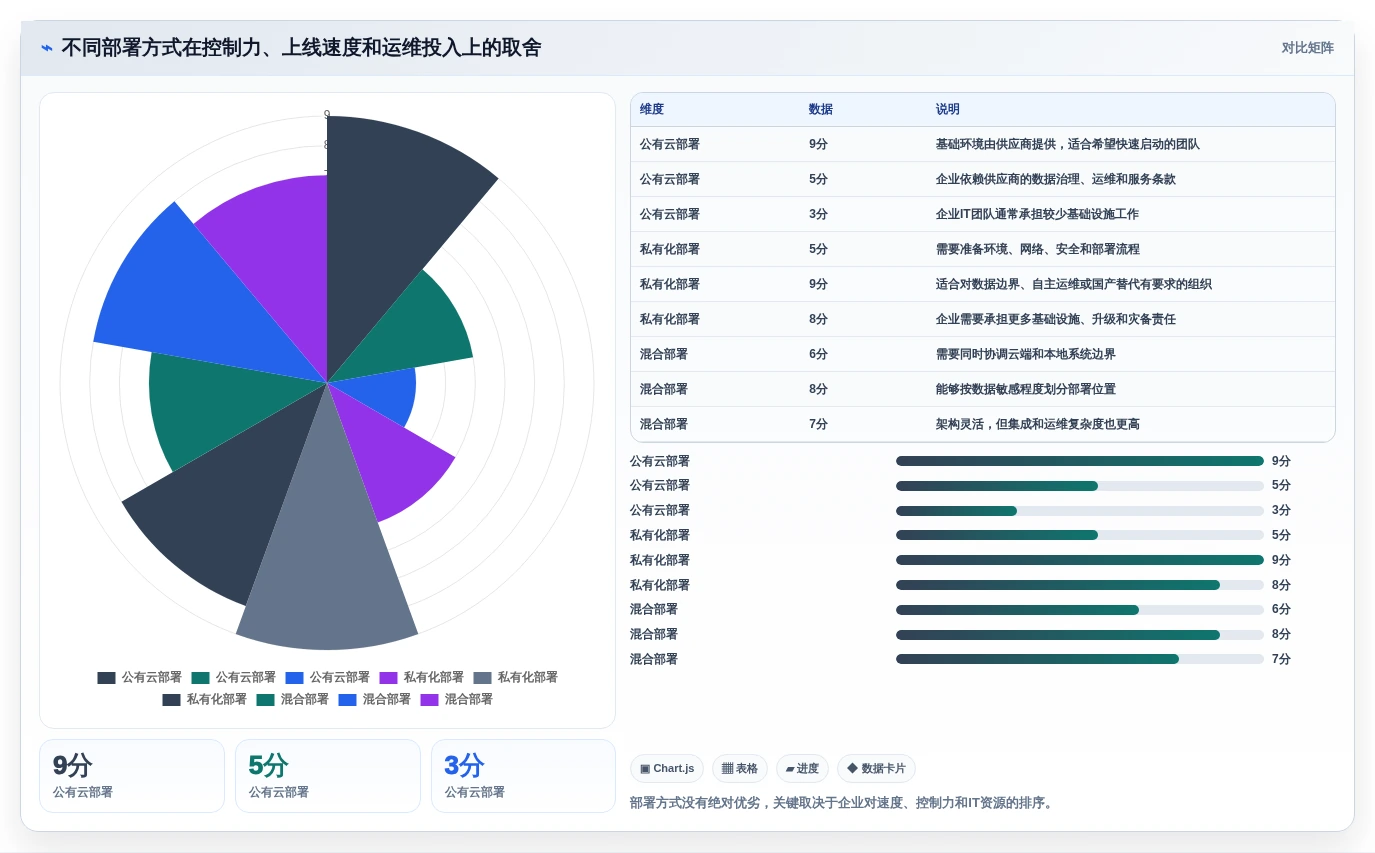This screenshot has width=1375, height=853.
Task: Open the 3分 公有云部署 data card
Action: pos(524,776)
